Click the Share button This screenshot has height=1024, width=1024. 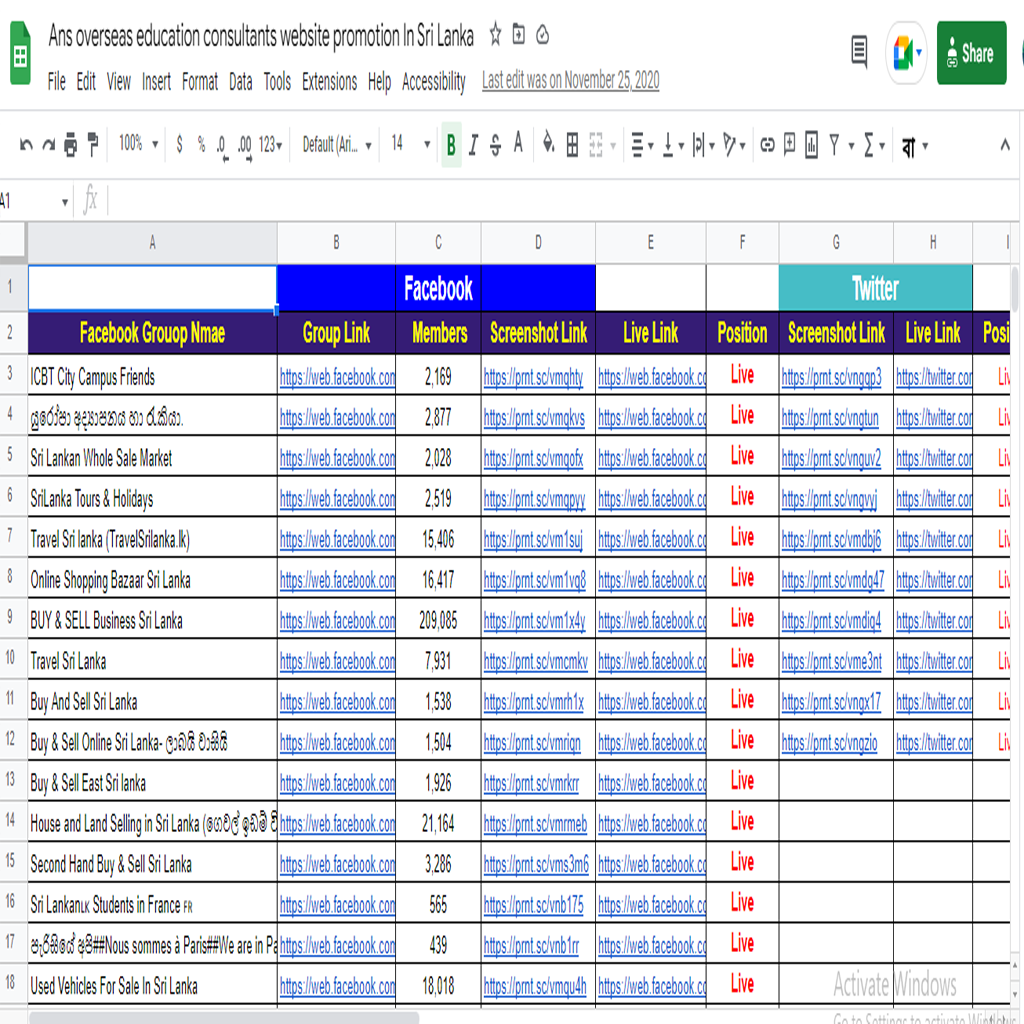[x=972, y=53]
